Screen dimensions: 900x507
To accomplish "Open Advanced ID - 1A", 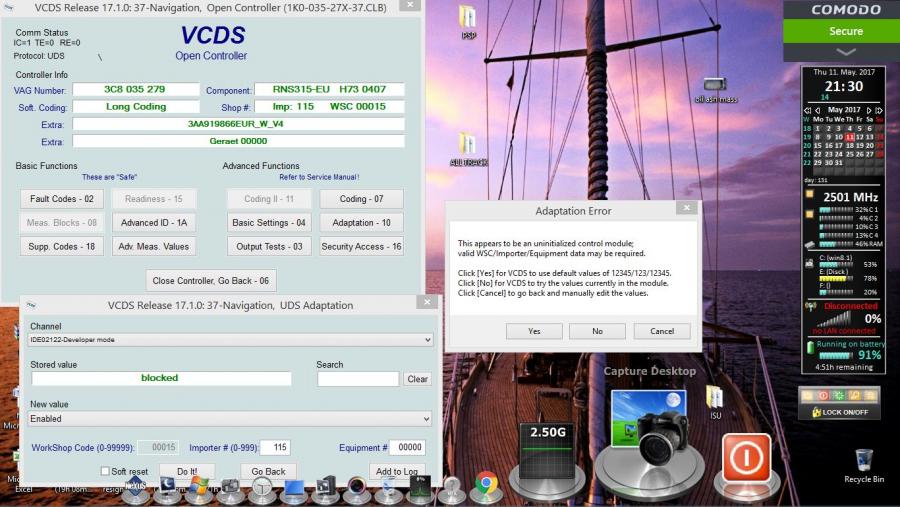I will tap(154, 223).
